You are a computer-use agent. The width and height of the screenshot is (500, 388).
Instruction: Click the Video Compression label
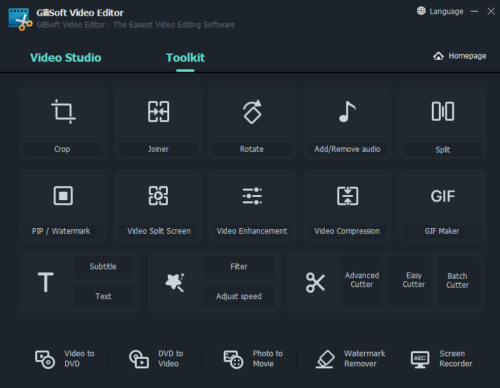coord(347,231)
